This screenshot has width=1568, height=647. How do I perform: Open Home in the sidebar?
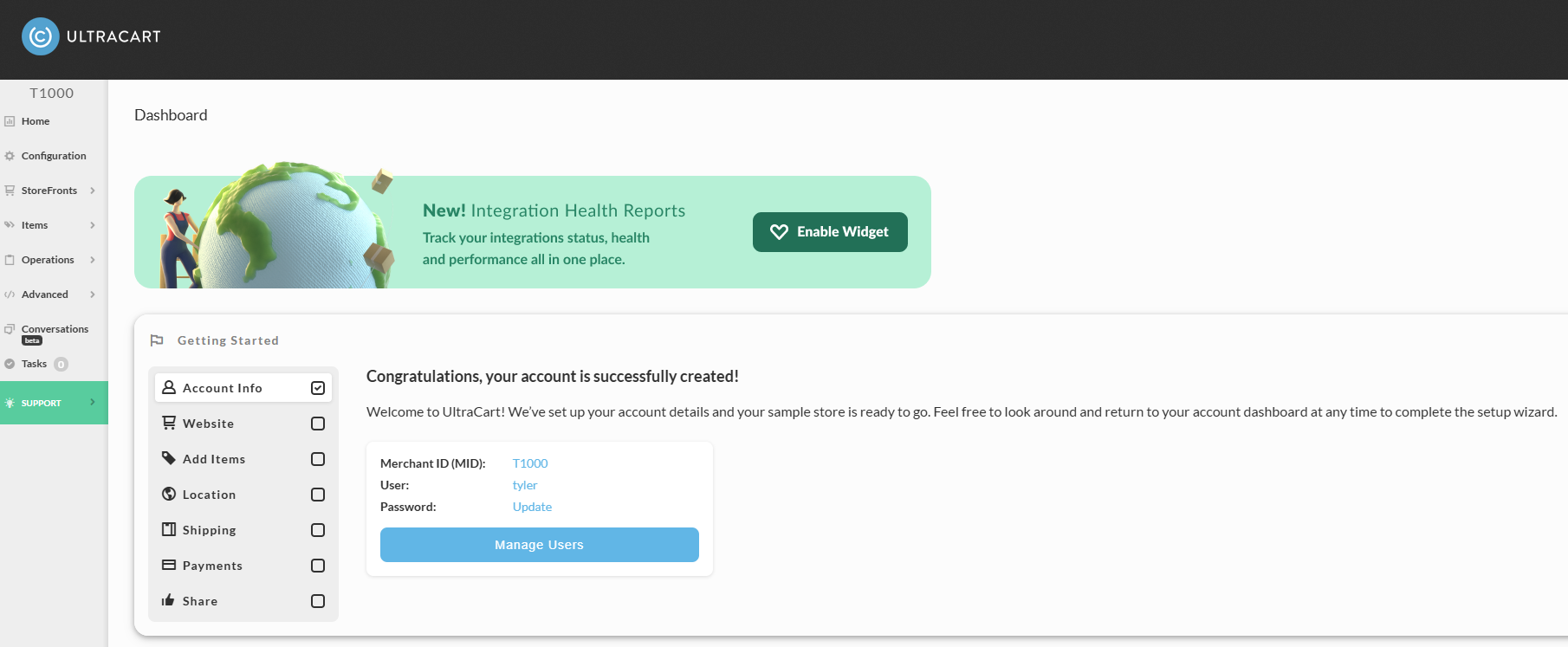click(54, 121)
